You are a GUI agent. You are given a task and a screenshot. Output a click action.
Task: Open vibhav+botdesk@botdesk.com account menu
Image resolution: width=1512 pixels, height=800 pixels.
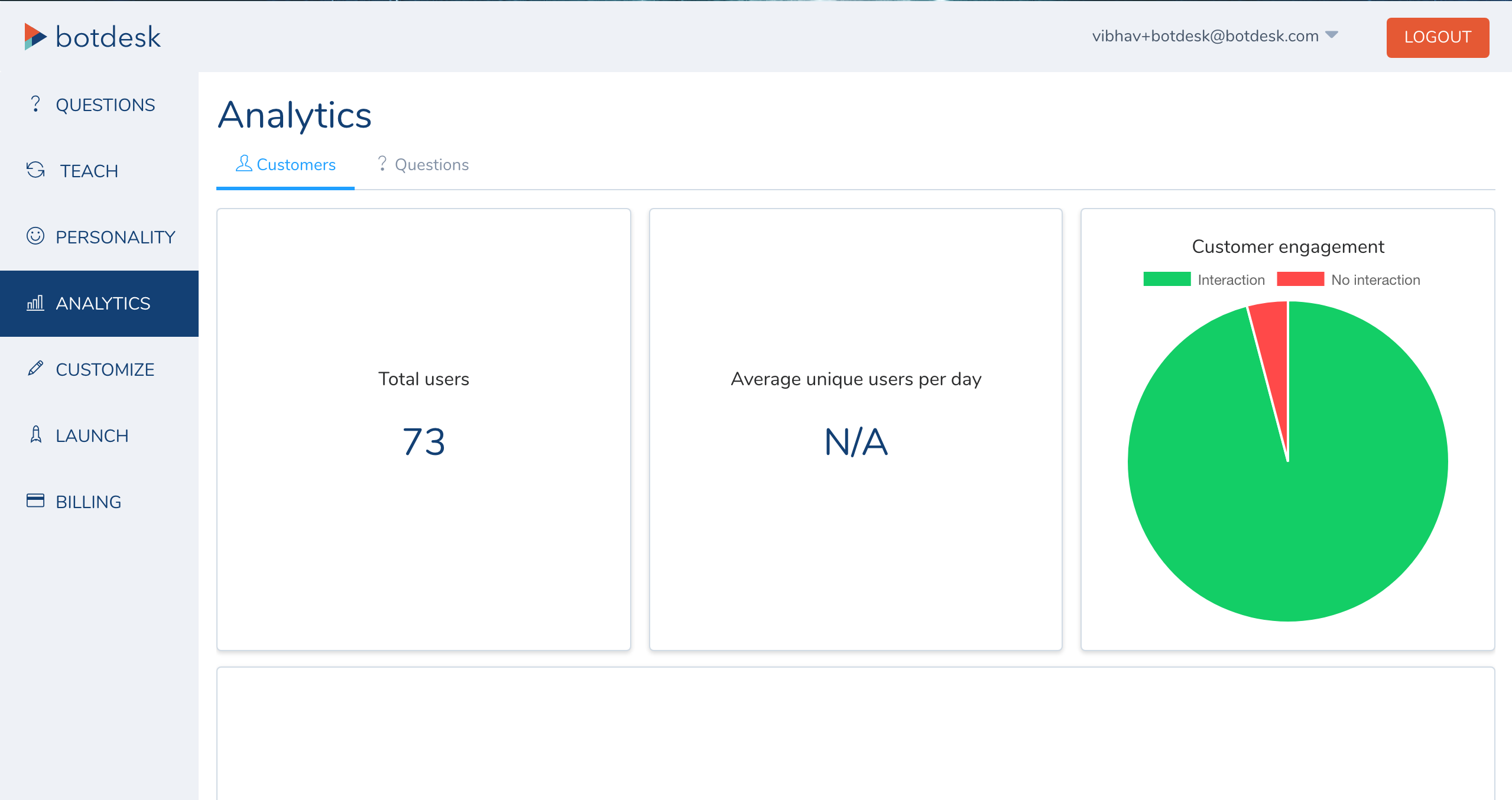point(1205,36)
